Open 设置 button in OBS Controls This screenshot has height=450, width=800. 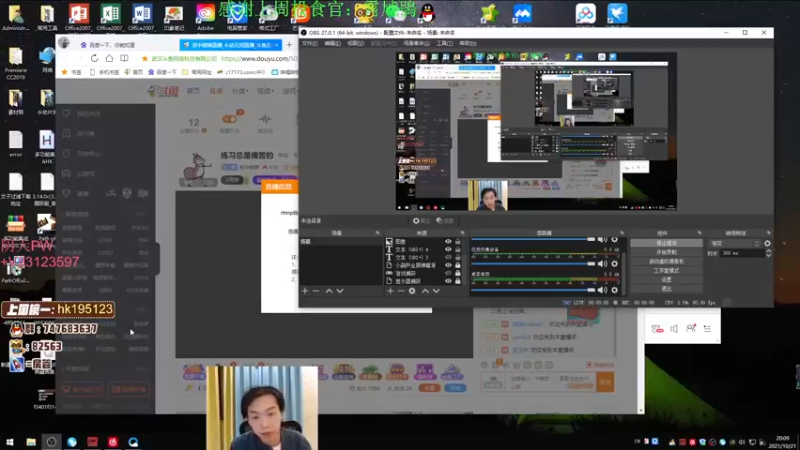[666, 280]
